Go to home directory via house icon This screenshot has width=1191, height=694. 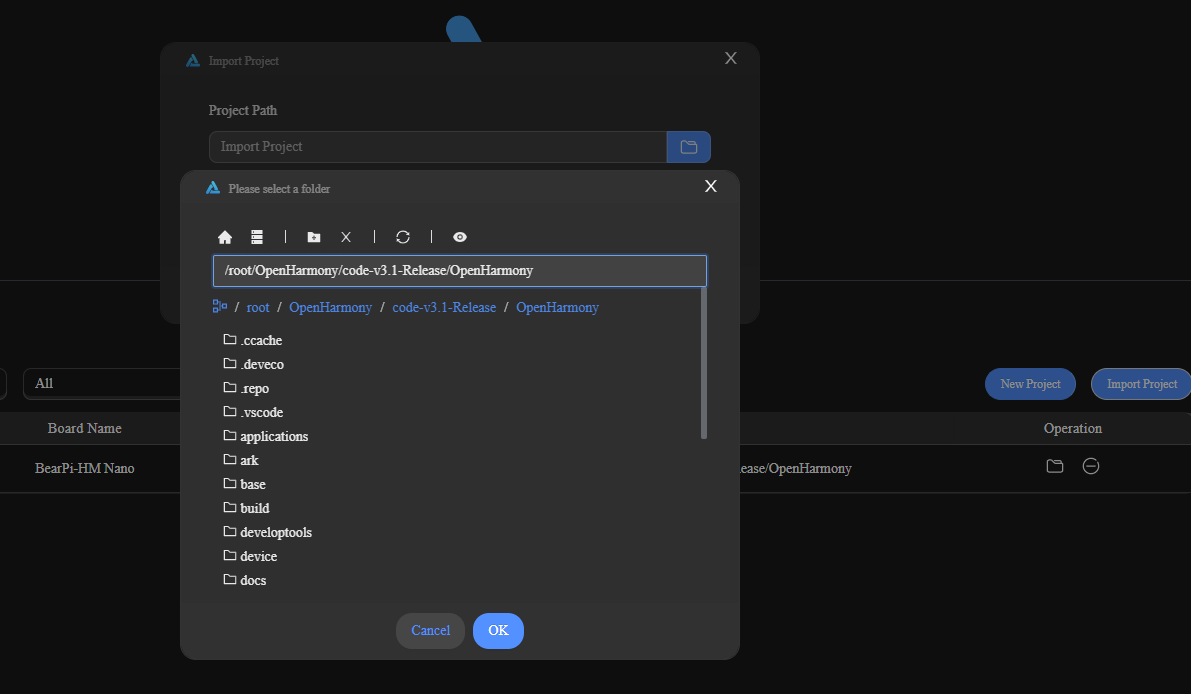coord(225,238)
